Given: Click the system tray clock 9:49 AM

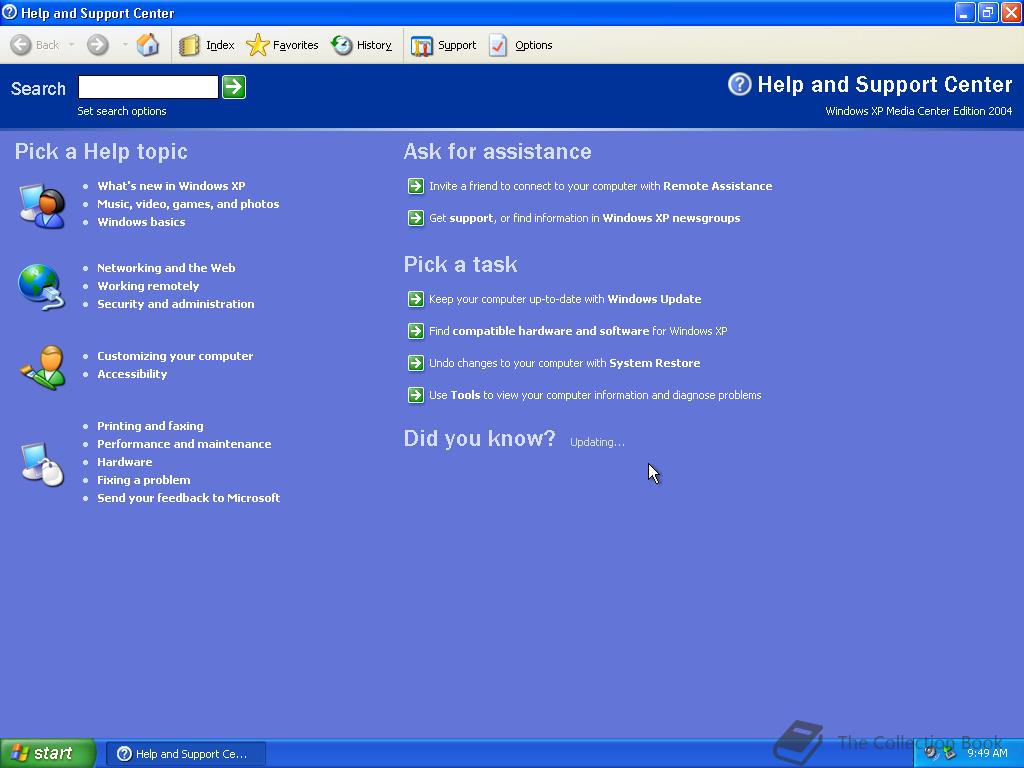Looking at the screenshot, I should coord(987,753).
